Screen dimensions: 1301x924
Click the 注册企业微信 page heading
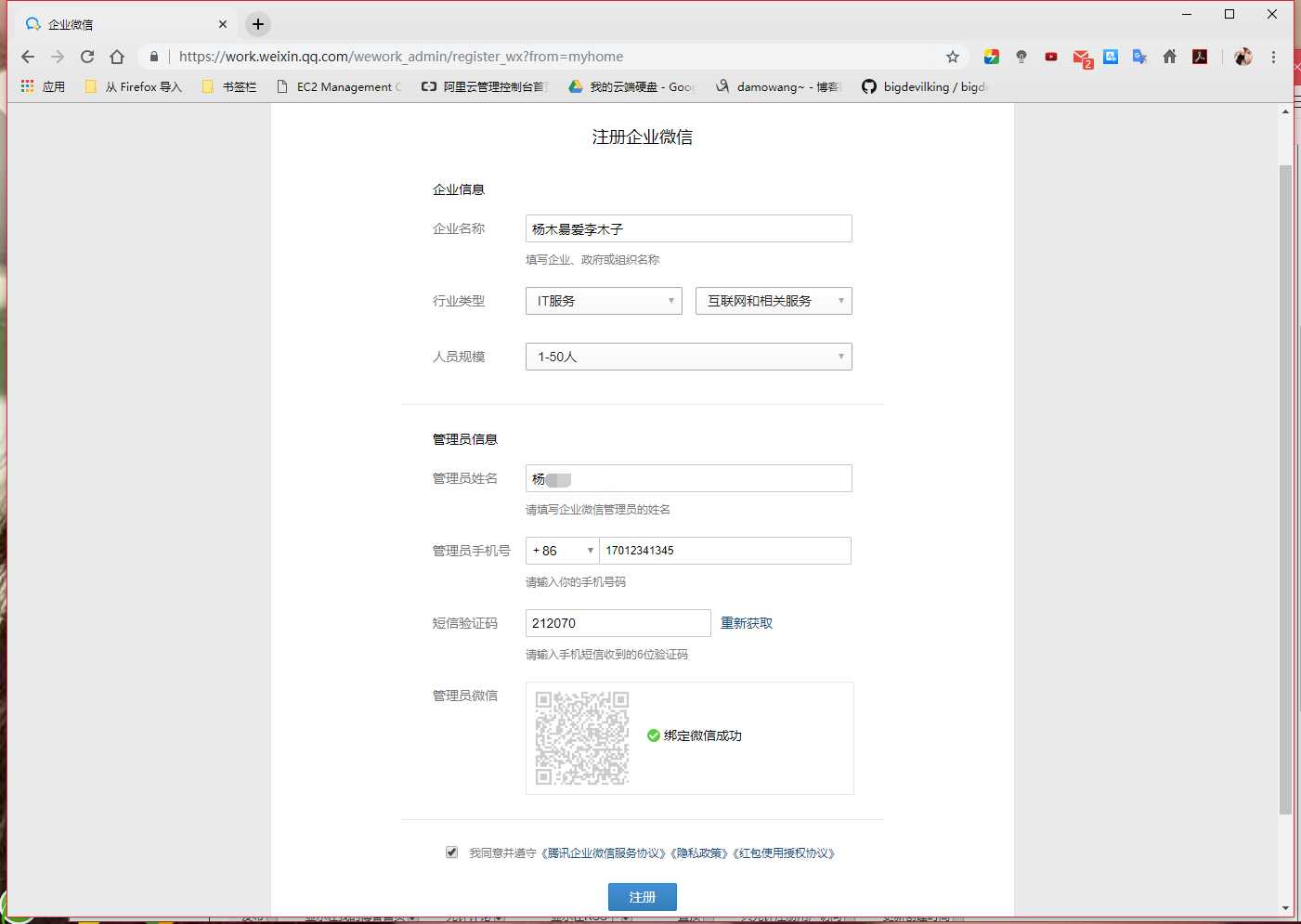(643, 137)
